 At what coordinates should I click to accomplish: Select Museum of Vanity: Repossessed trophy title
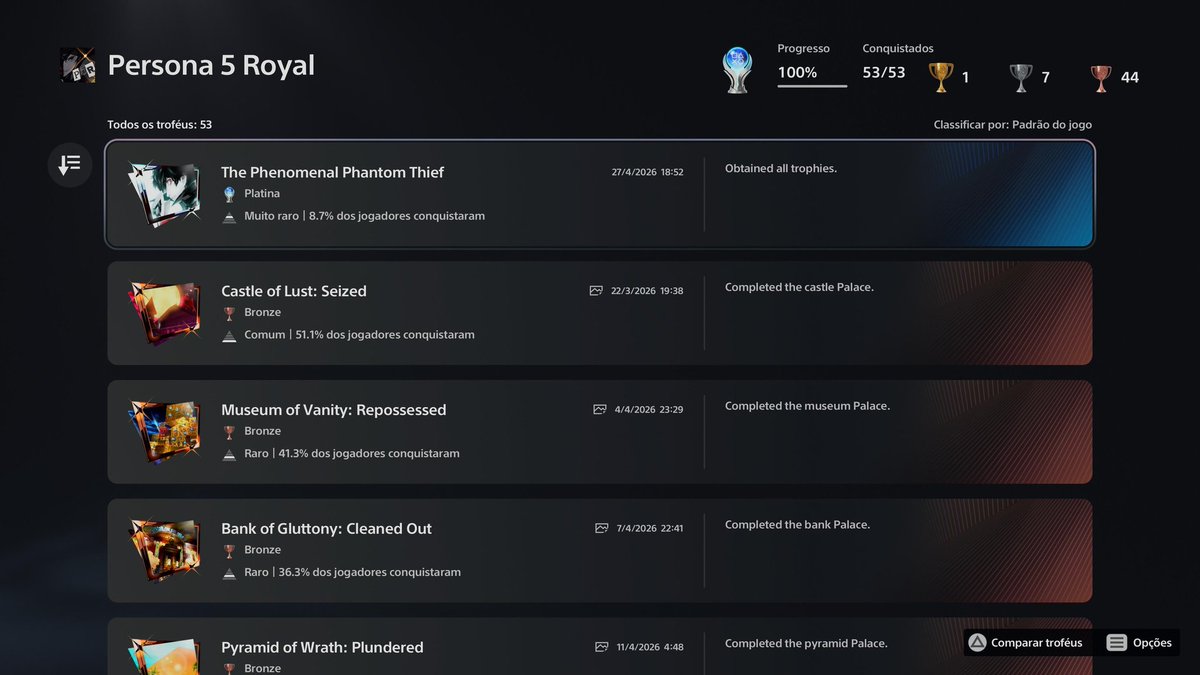(334, 410)
